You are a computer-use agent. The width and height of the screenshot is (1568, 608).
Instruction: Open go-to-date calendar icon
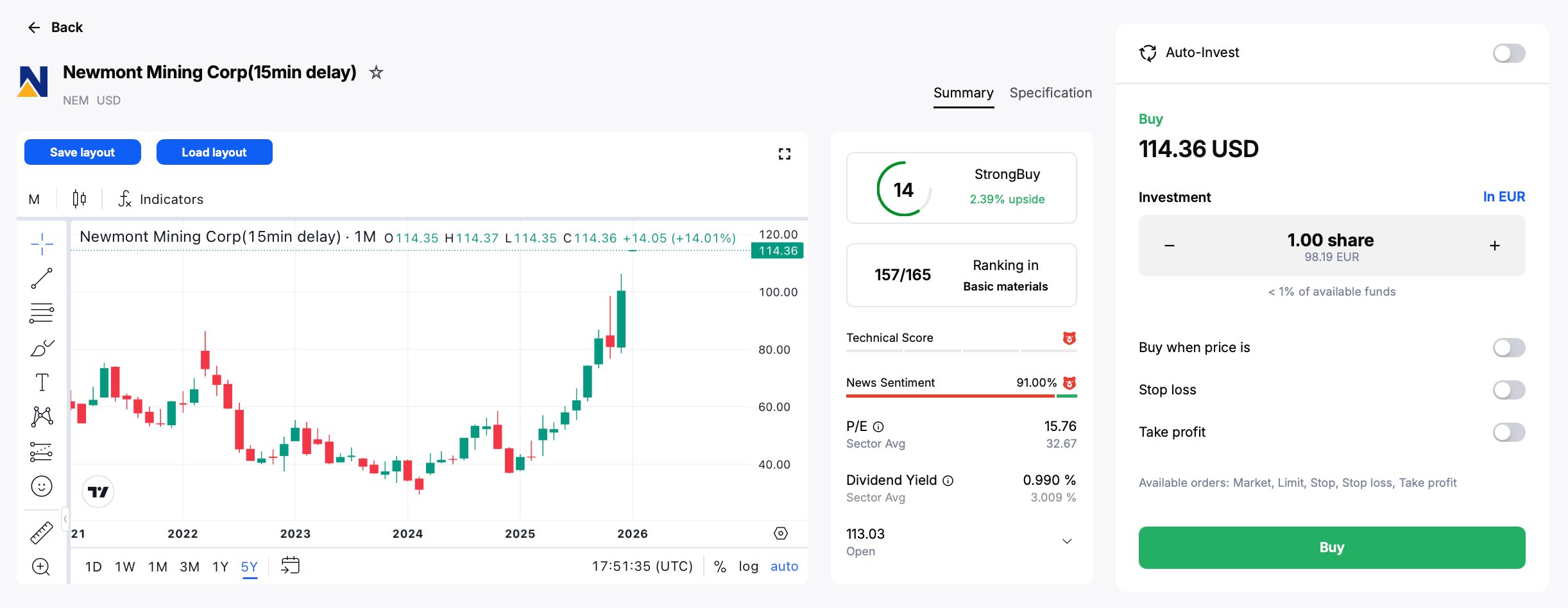click(291, 566)
